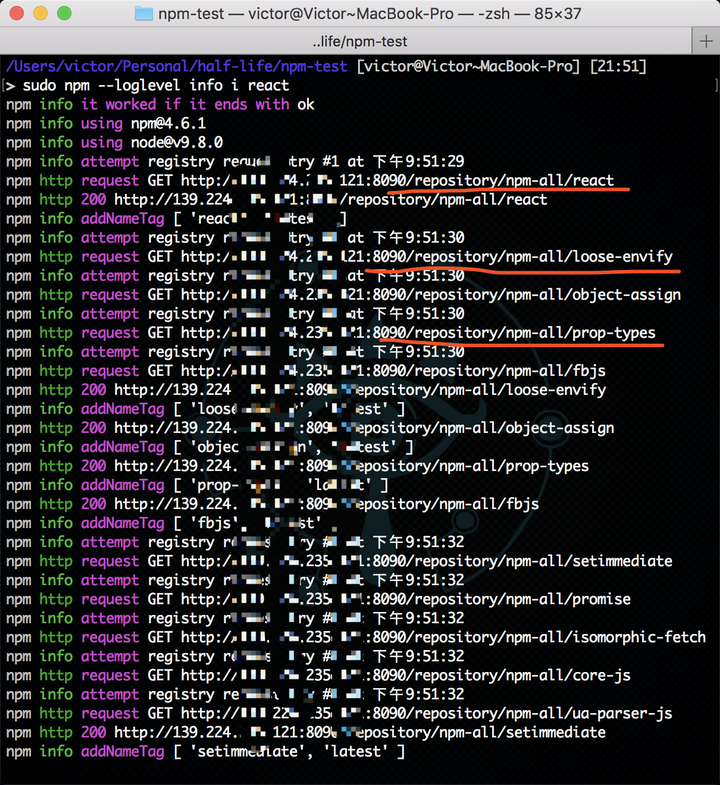
Task: Click the line 'it worked if it ends with ok'
Action: (198, 104)
